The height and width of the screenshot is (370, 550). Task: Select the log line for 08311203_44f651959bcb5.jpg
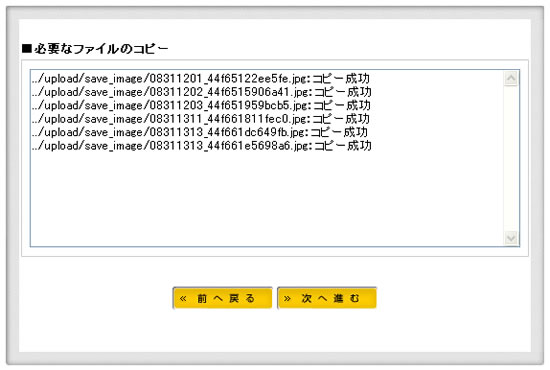[201, 105]
